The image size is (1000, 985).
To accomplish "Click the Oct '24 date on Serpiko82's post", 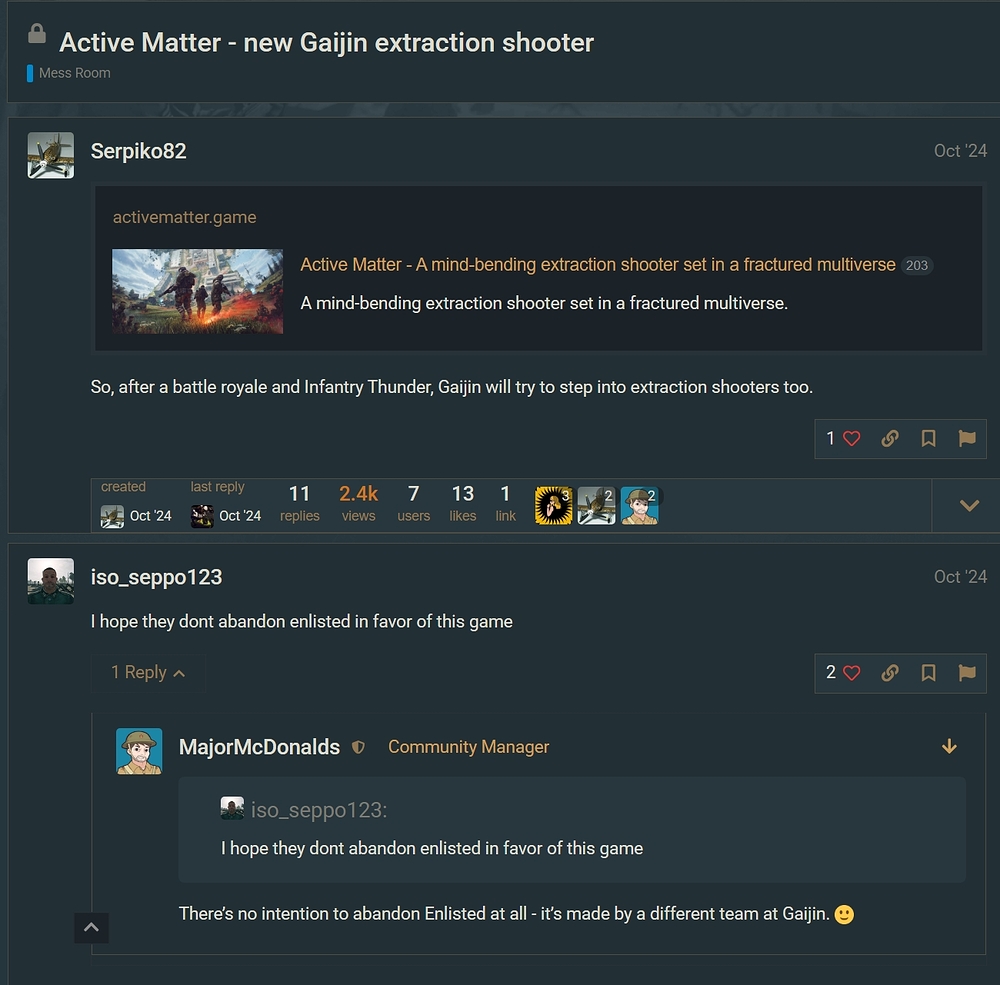I will (960, 151).
